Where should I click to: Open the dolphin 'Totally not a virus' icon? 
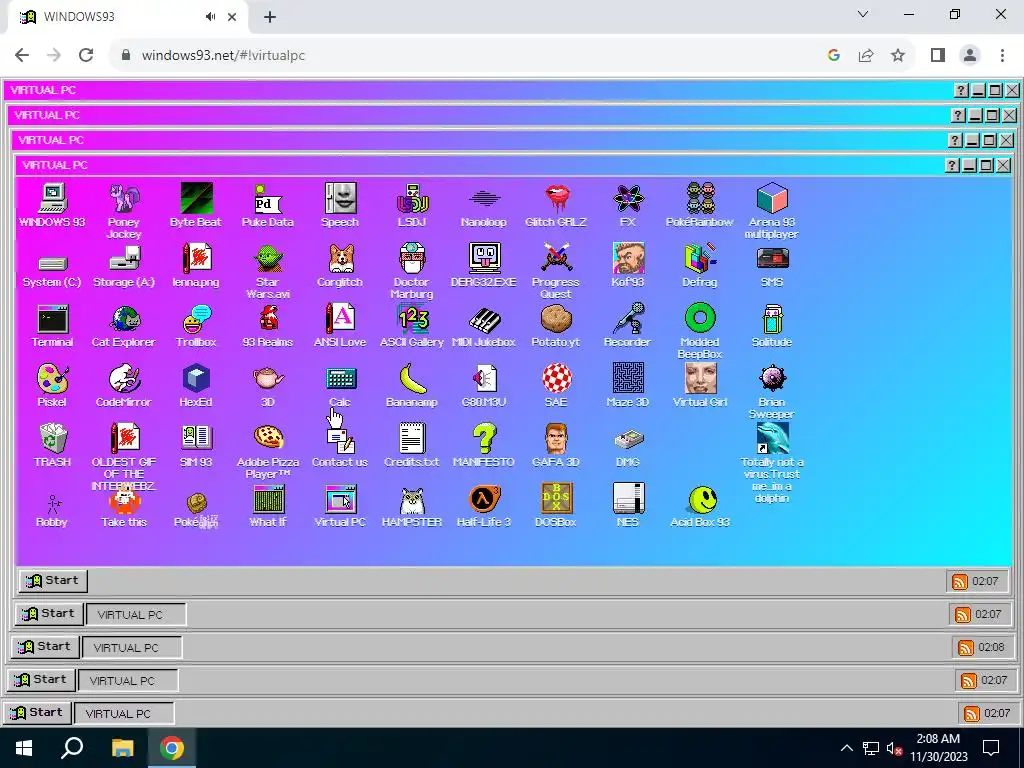pos(772,462)
